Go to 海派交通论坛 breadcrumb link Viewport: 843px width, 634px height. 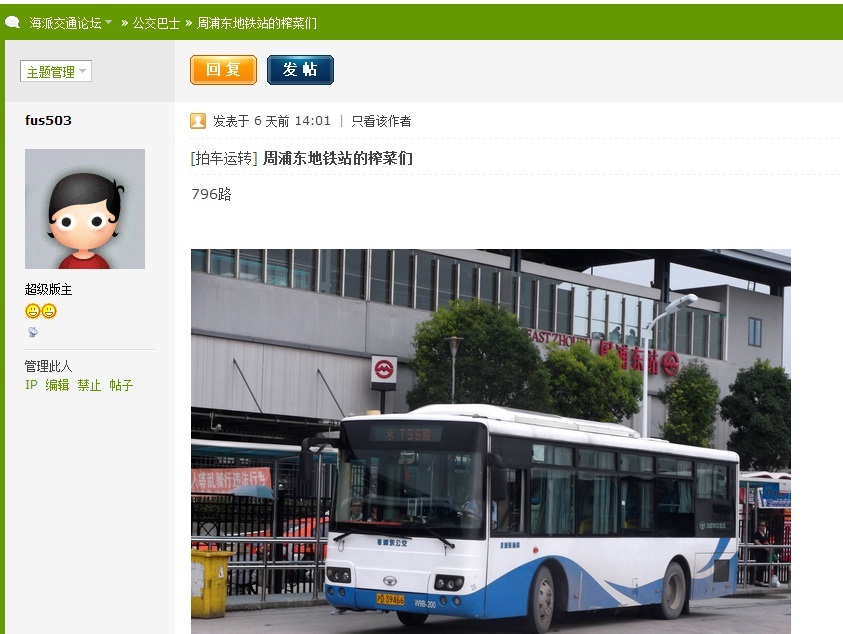(x=65, y=23)
